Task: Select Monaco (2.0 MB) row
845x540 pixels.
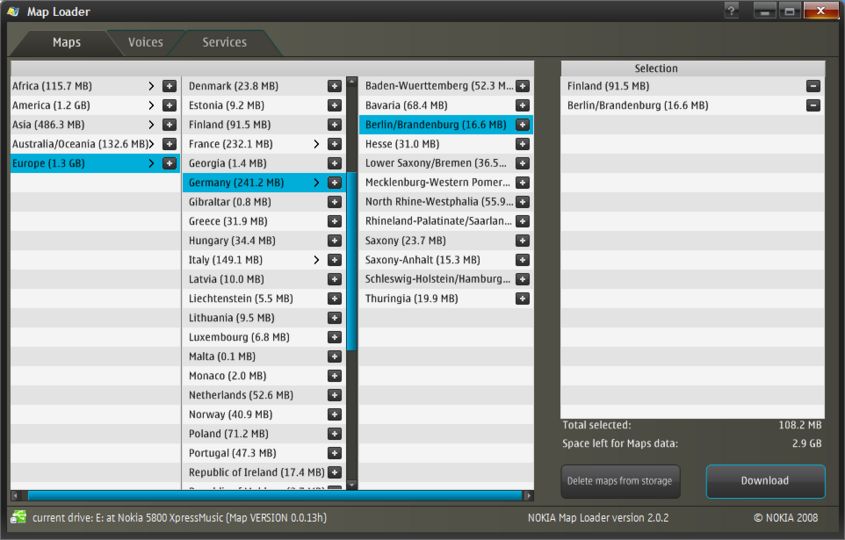Action: 263,376
